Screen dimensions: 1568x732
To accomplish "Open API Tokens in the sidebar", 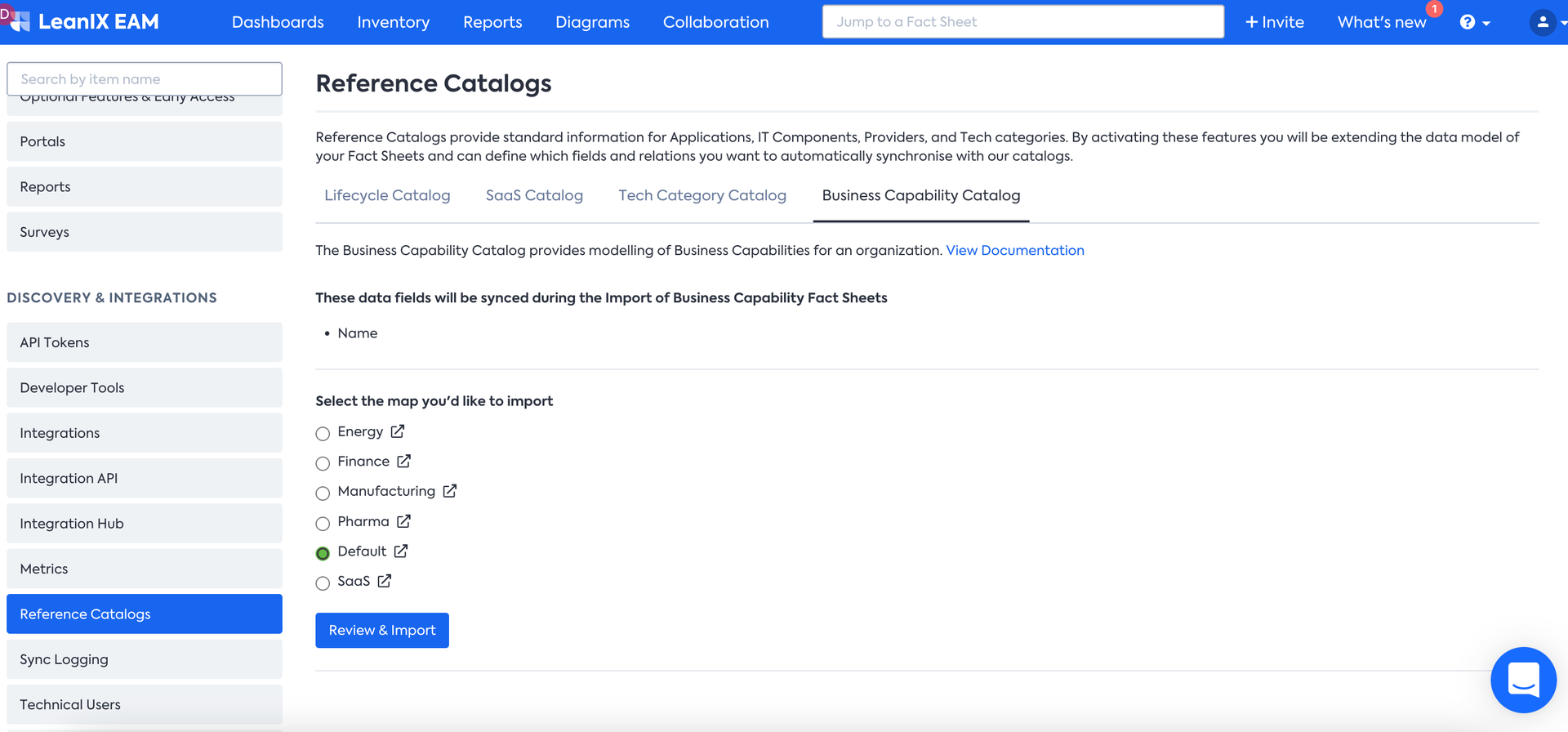I will click(x=145, y=342).
